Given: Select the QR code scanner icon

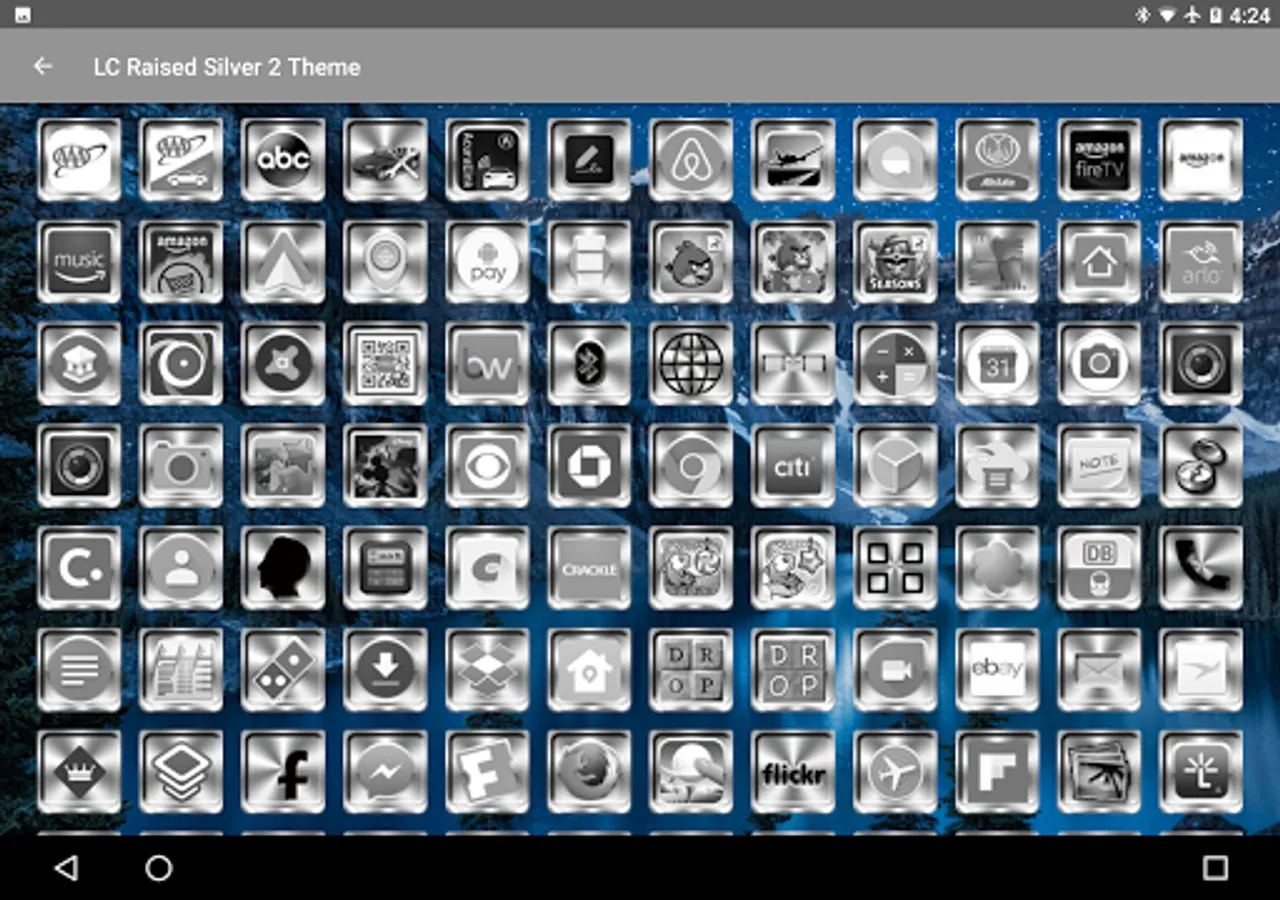Looking at the screenshot, I should click(385, 364).
